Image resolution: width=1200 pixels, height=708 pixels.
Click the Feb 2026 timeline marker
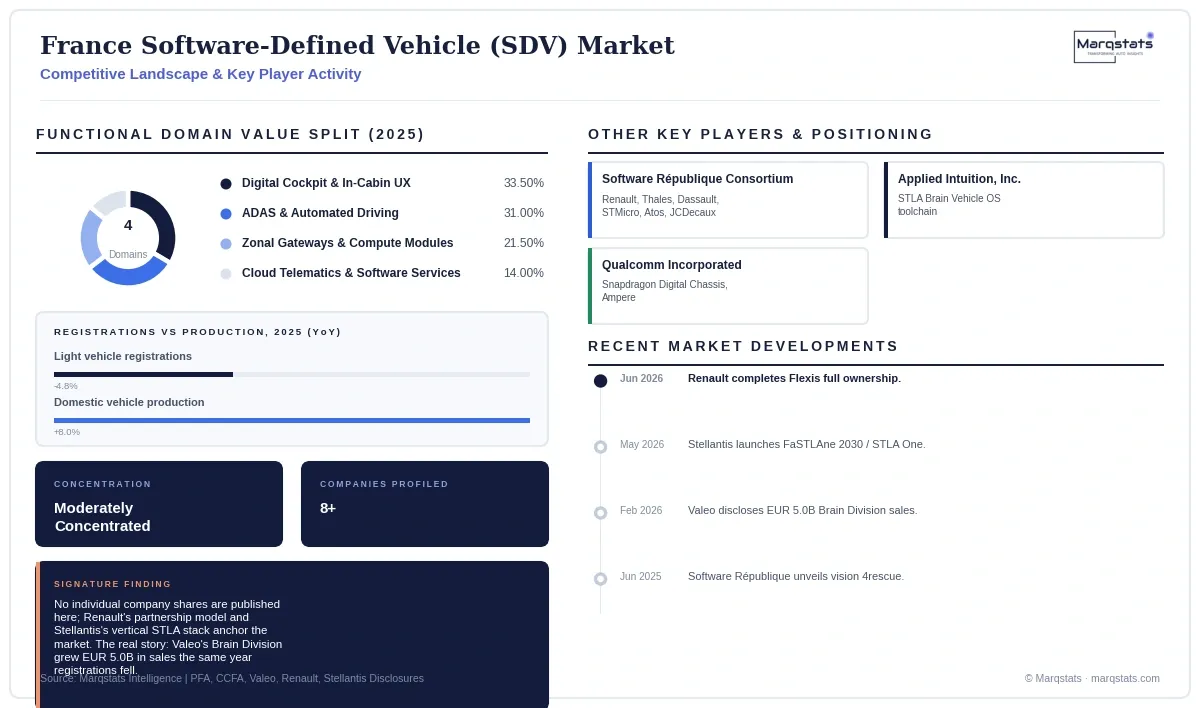(600, 513)
